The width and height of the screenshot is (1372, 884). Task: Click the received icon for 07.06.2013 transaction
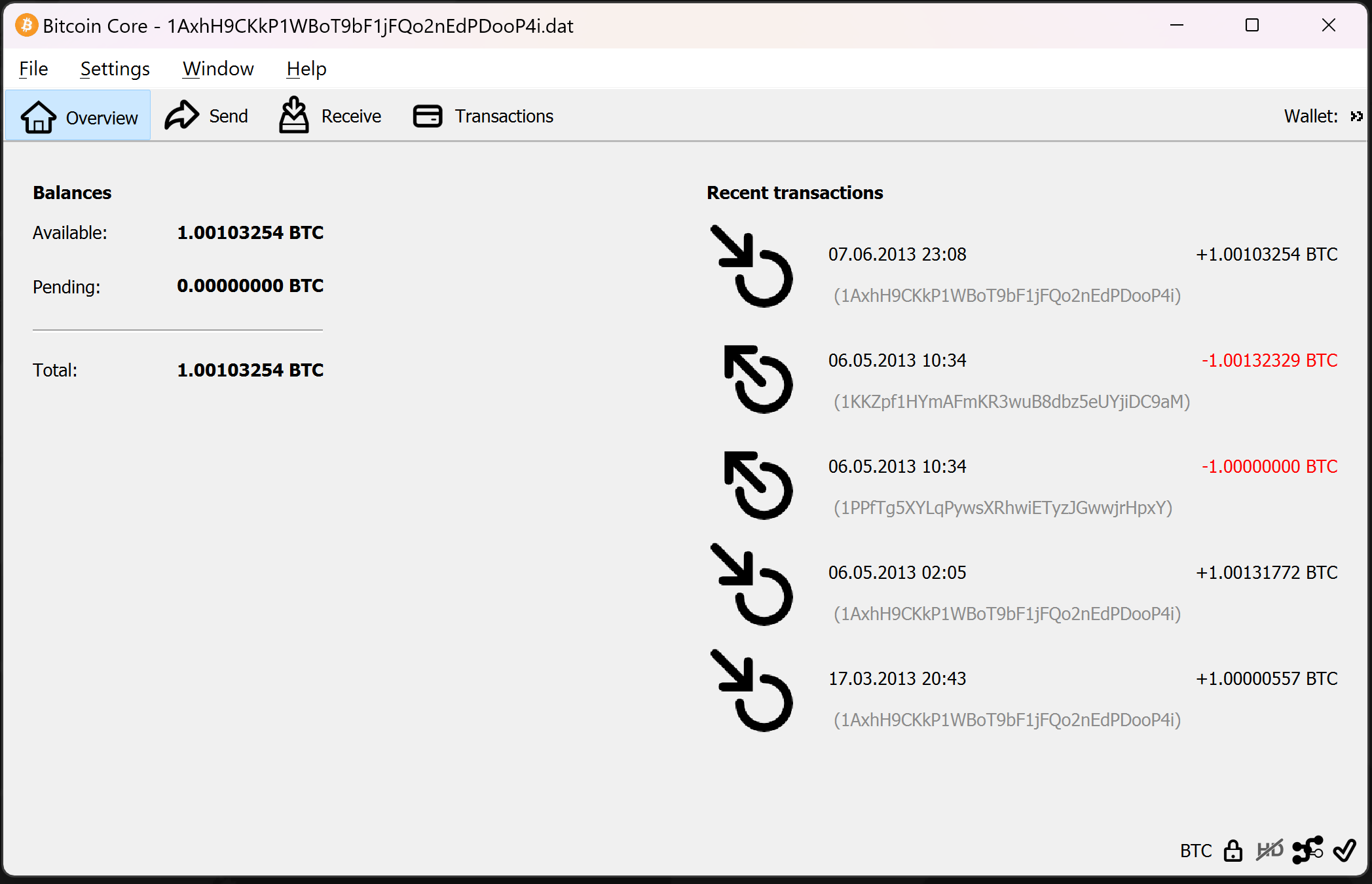pyautogui.click(x=752, y=267)
